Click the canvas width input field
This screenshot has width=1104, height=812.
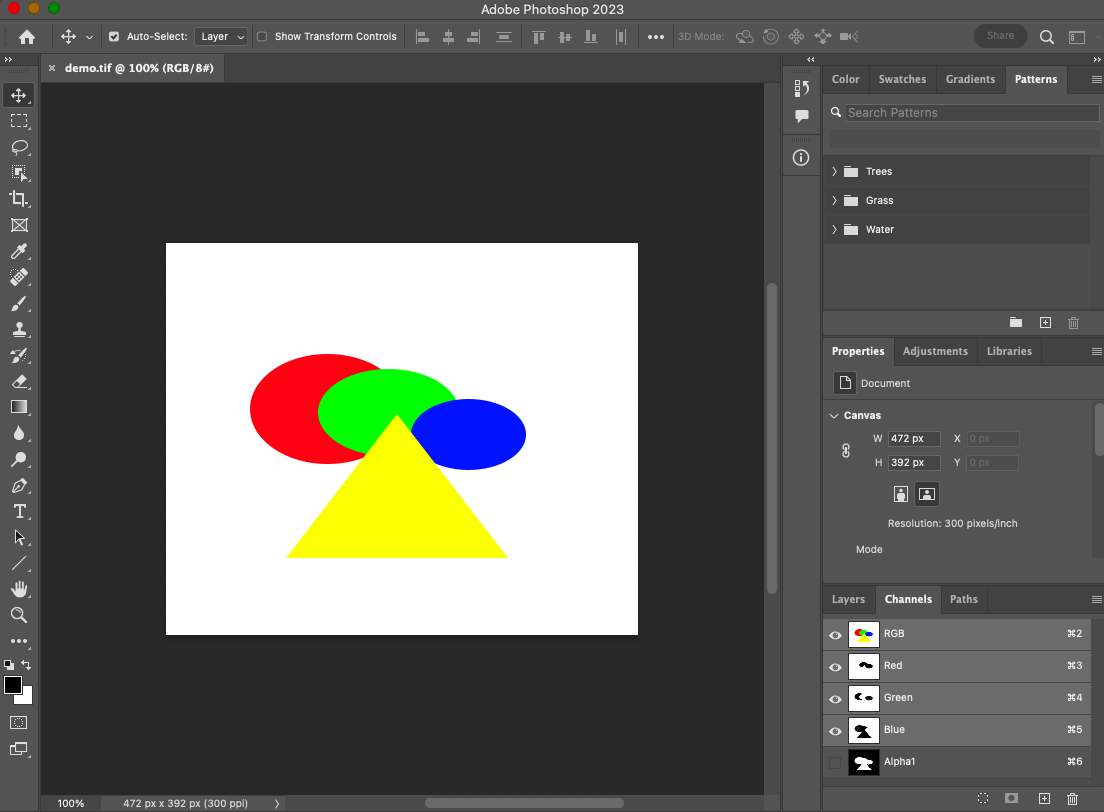tap(913, 439)
